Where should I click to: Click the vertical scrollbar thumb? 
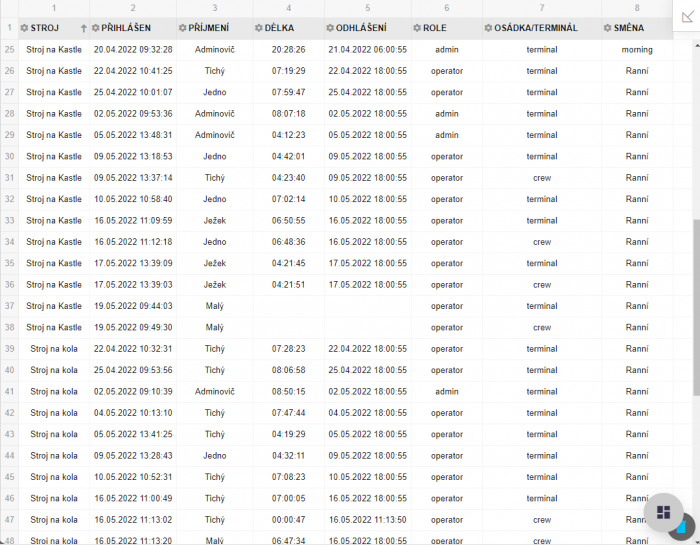(x=696, y=307)
